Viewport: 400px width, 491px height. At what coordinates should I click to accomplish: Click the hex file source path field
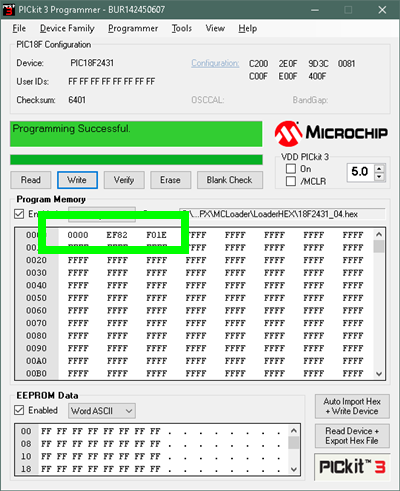point(282,214)
